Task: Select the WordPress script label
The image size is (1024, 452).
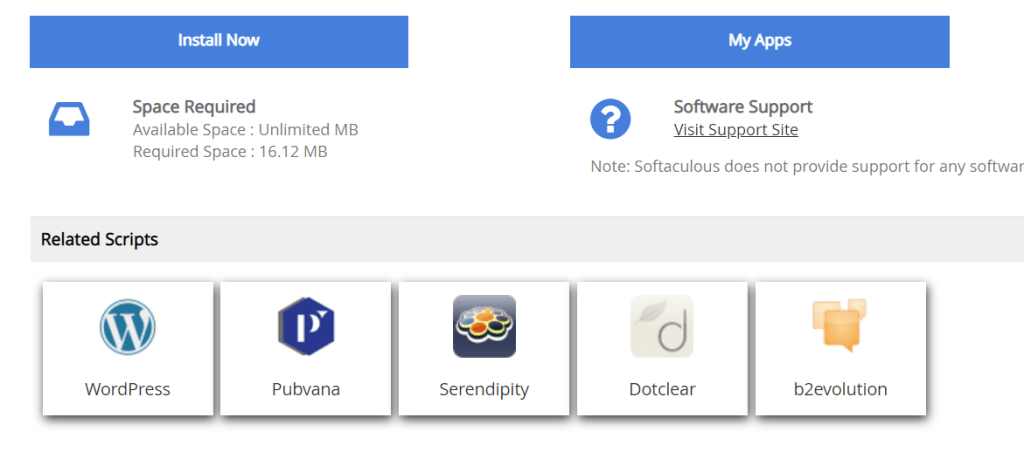Action: (128, 389)
